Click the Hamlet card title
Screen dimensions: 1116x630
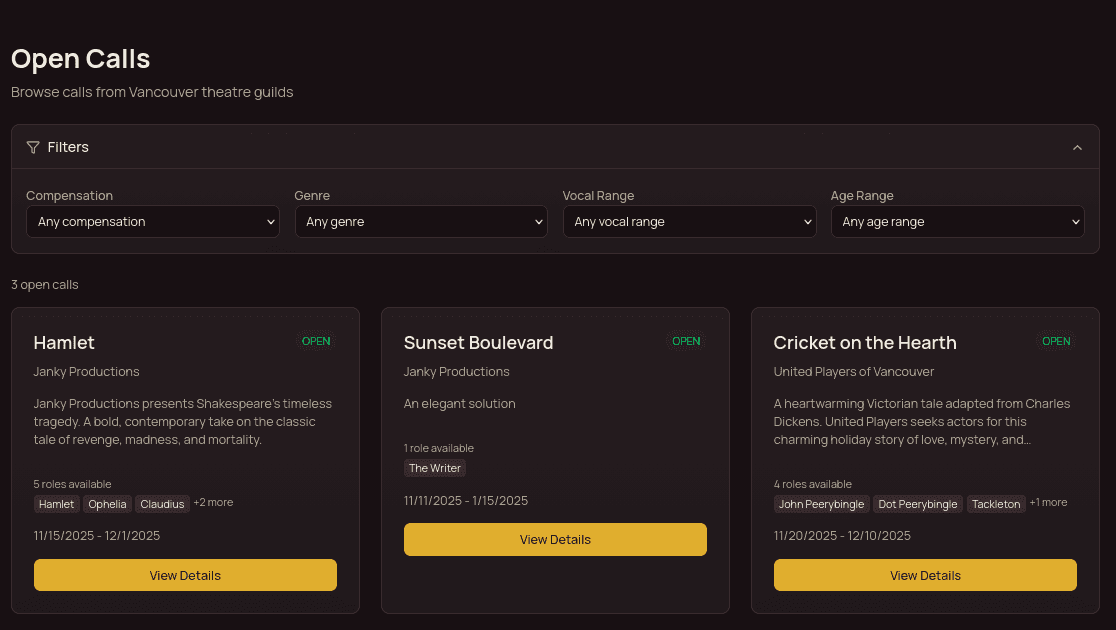point(64,343)
